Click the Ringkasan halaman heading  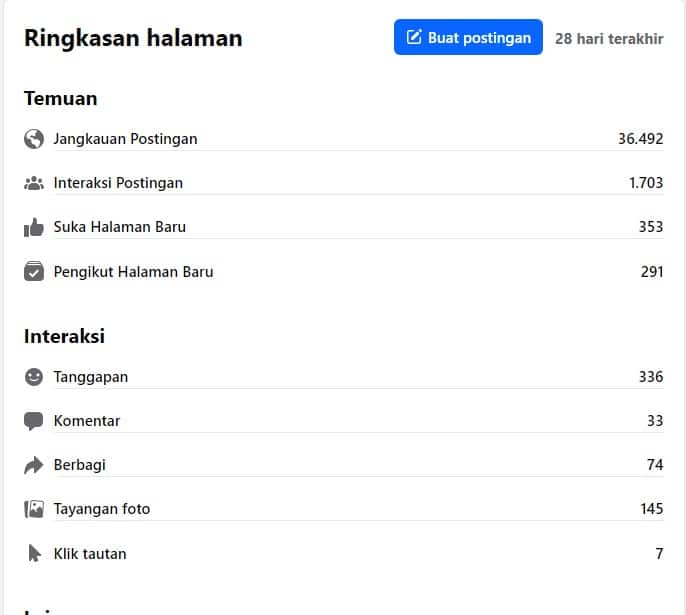[133, 38]
